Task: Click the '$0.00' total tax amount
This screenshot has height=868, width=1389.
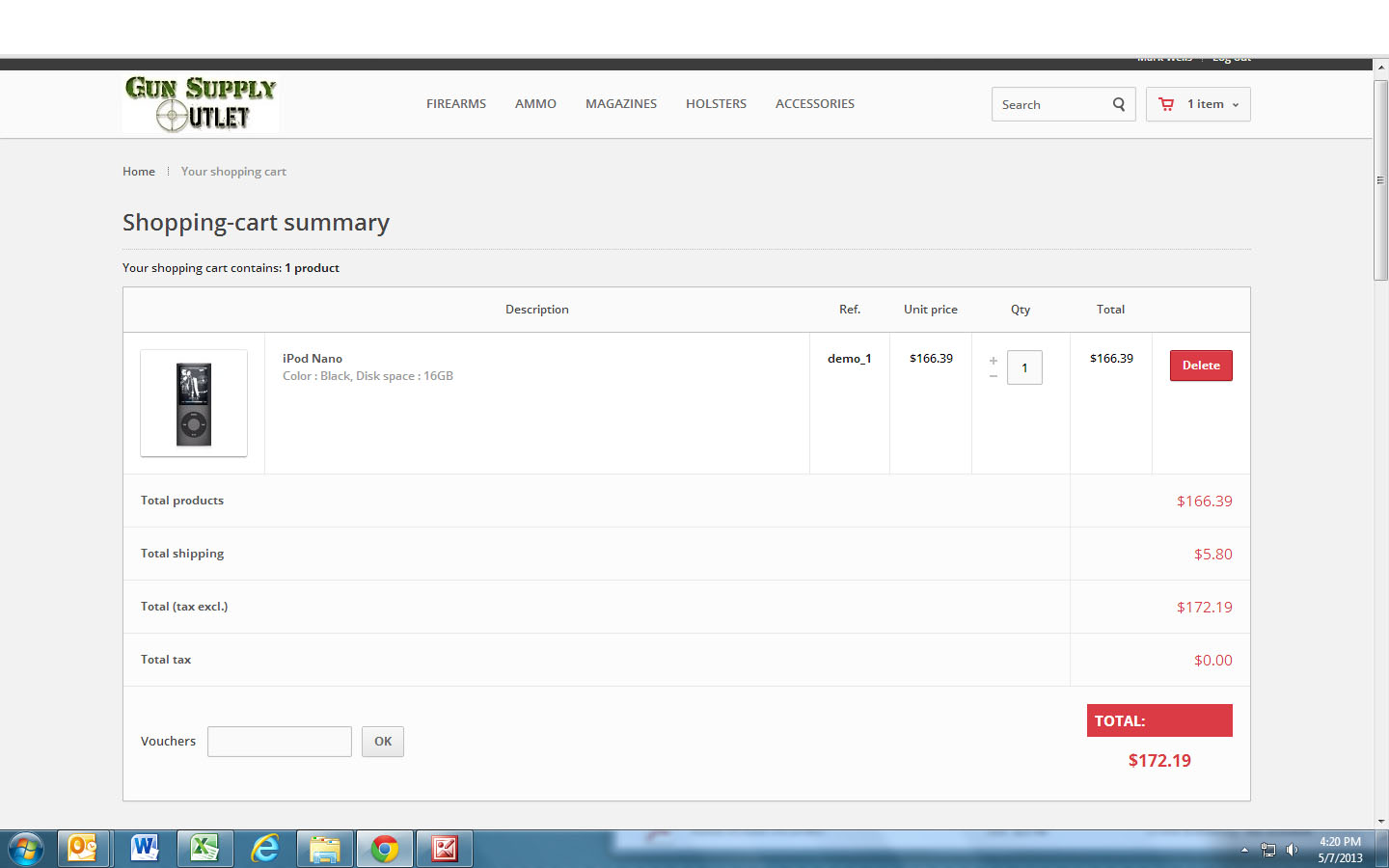Action: pos(1213,660)
